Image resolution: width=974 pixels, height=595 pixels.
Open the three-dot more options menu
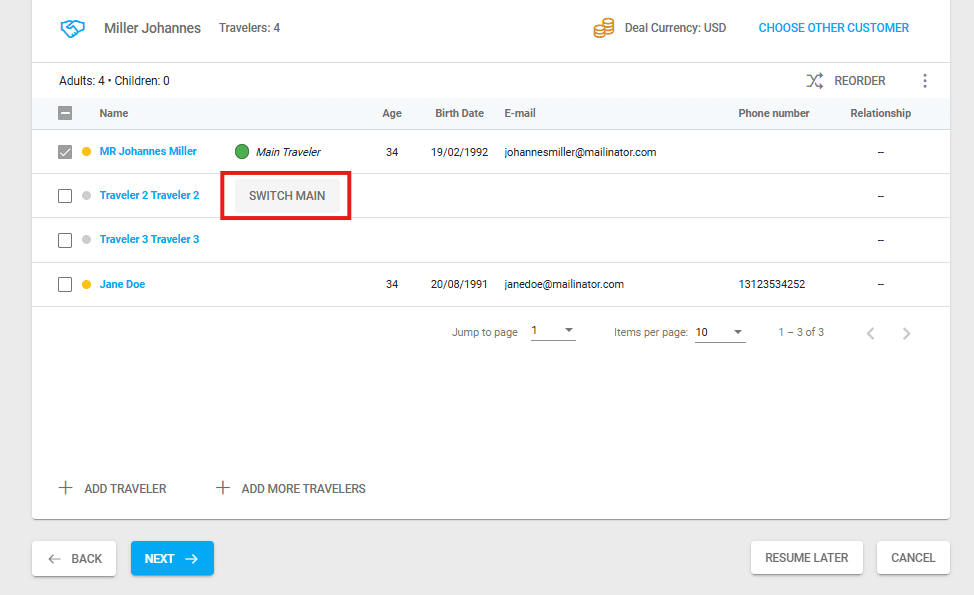[x=924, y=81]
